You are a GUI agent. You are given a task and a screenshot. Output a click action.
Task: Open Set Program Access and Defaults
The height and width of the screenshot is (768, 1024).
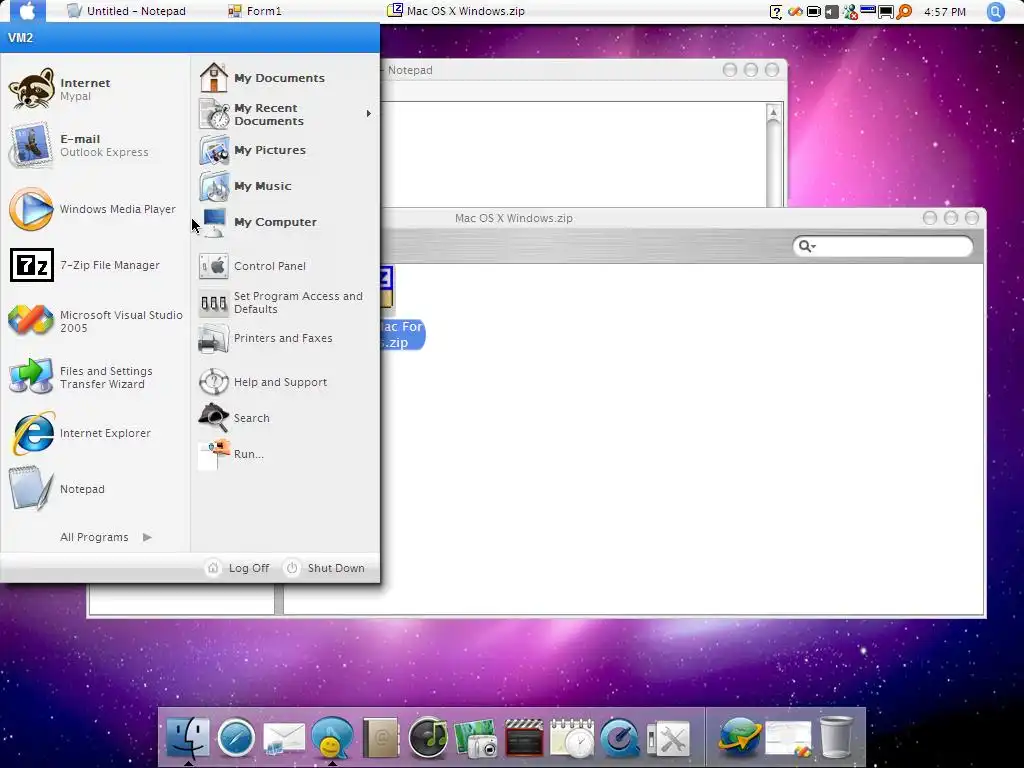(x=285, y=302)
